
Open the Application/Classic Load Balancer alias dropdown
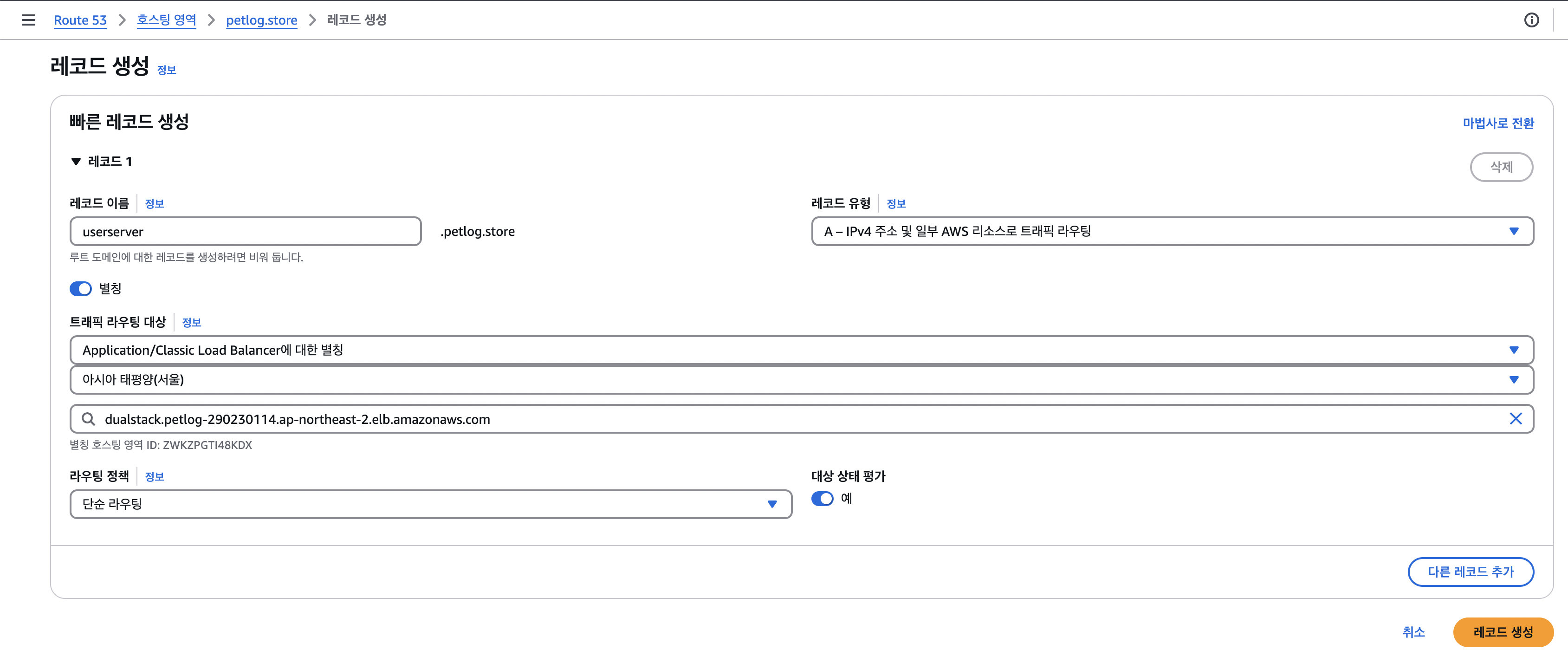coord(801,350)
